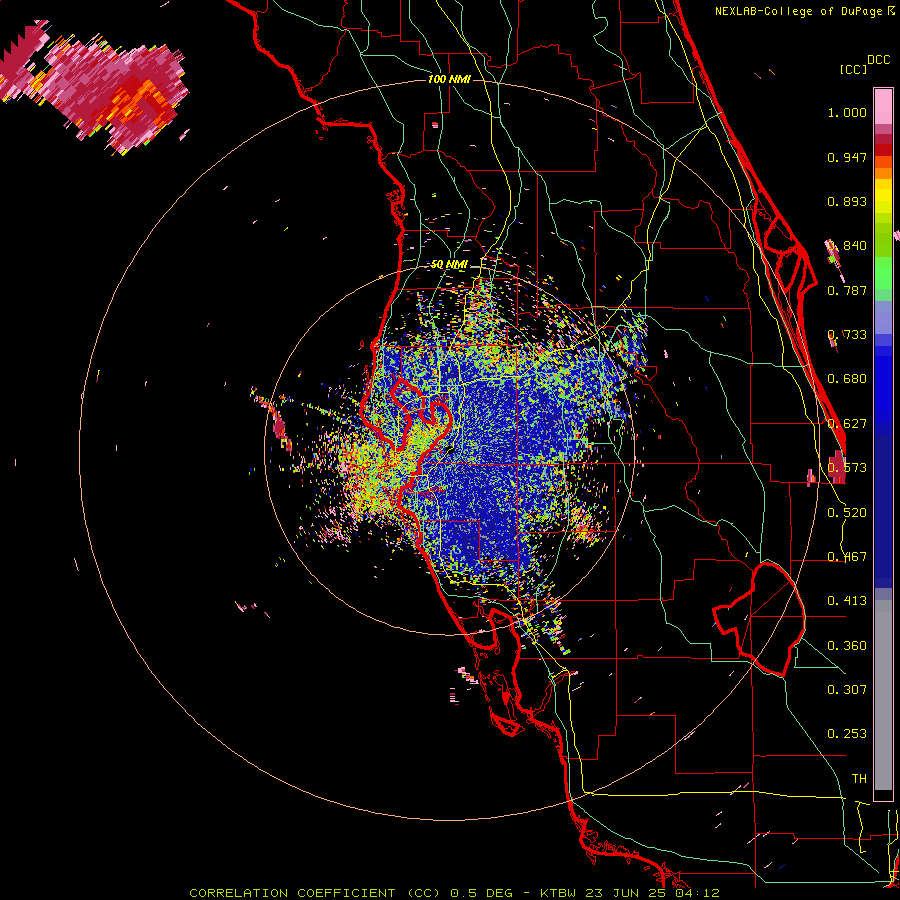Click the 0.307 color scale label

click(847, 689)
